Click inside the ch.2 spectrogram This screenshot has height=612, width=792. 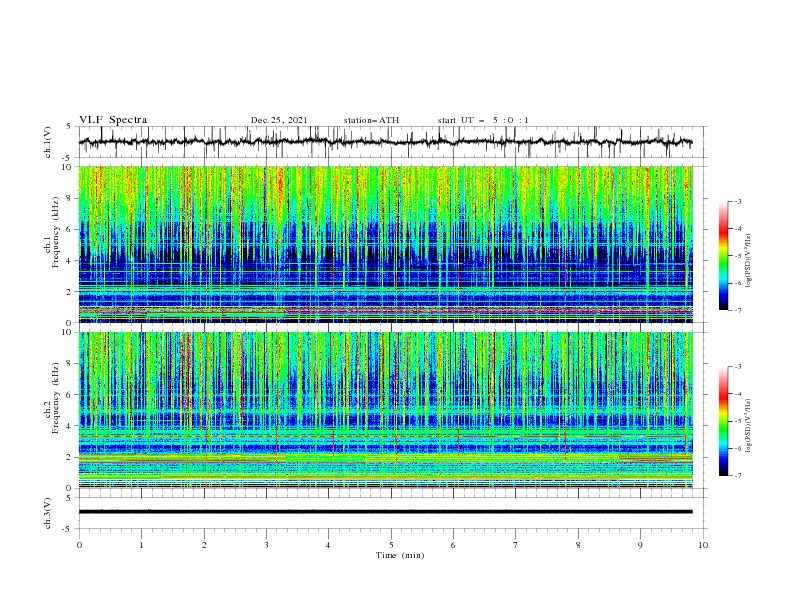tap(385, 410)
